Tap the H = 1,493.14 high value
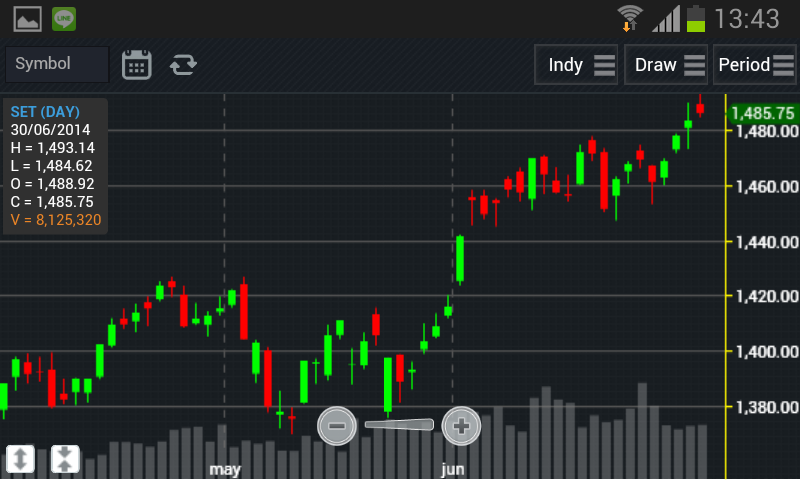800x480 pixels. coord(53,148)
